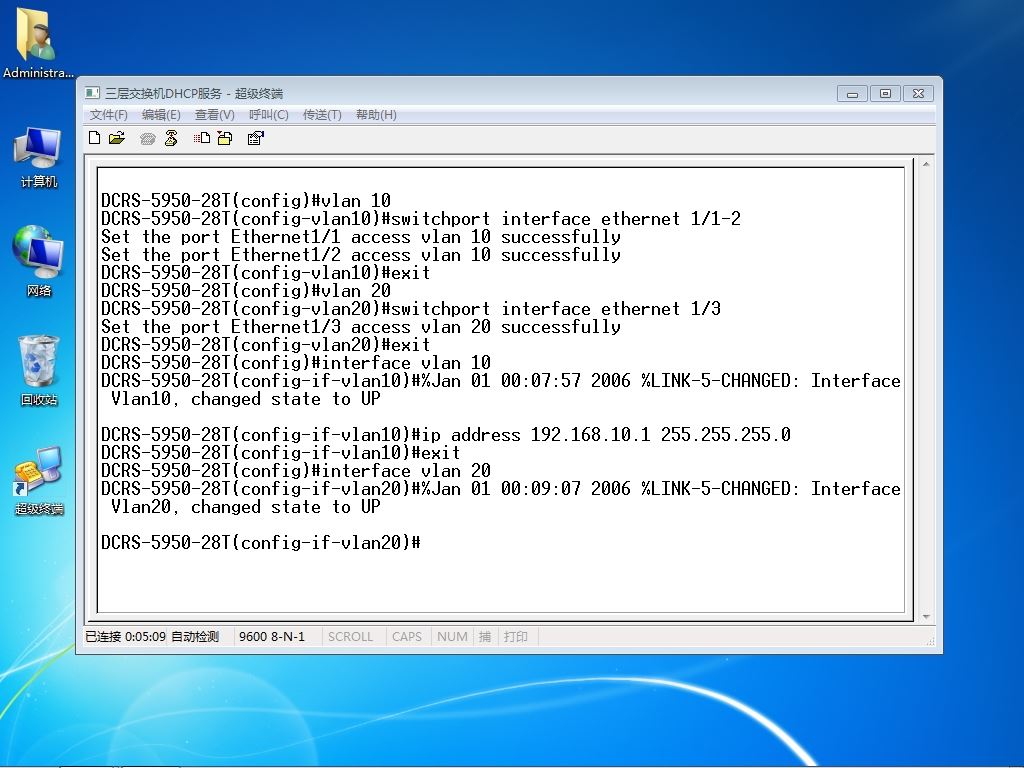Select the Administrator folder desktop icon

38,43
